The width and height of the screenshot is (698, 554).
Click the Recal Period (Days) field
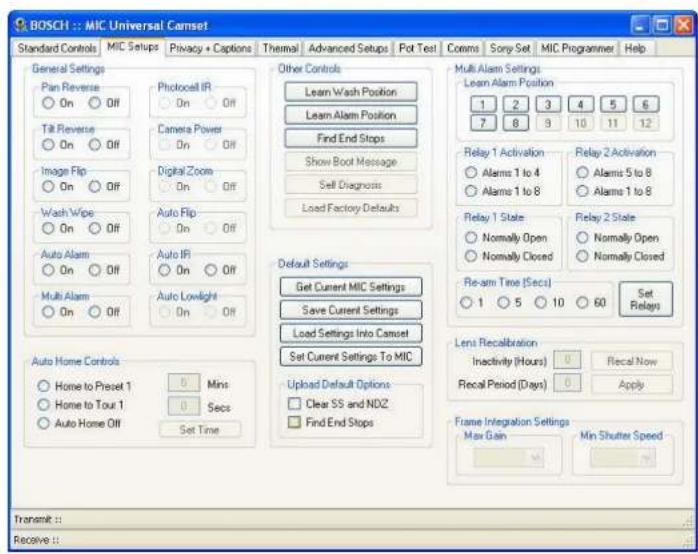click(x=567, y=383)
